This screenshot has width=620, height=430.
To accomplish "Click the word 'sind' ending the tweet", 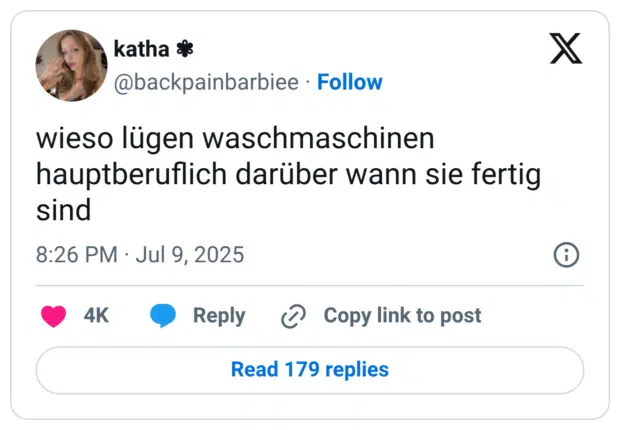I will (63, 211).
